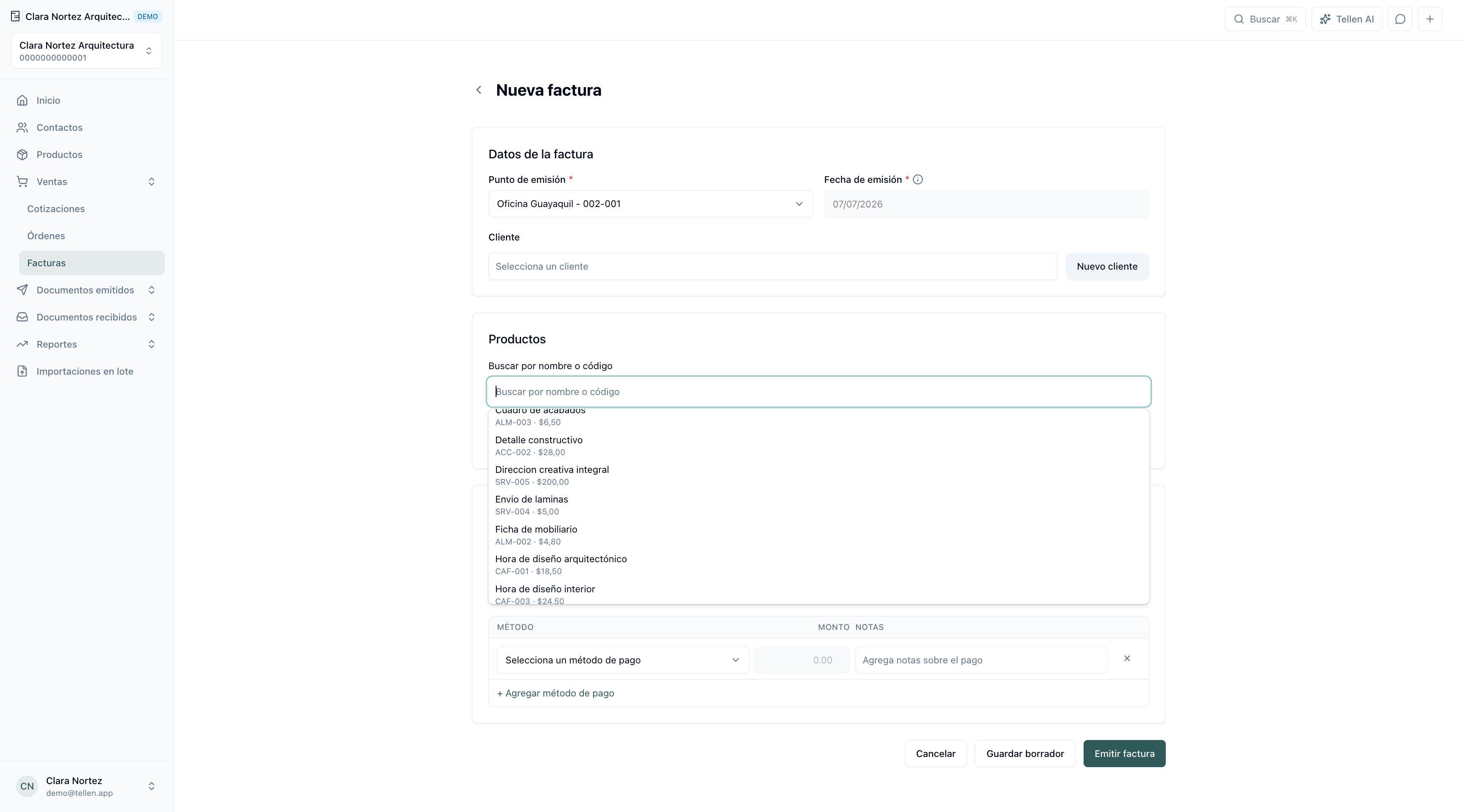
Task: Click the plus icon in top bar
Action: [1430, 19]
